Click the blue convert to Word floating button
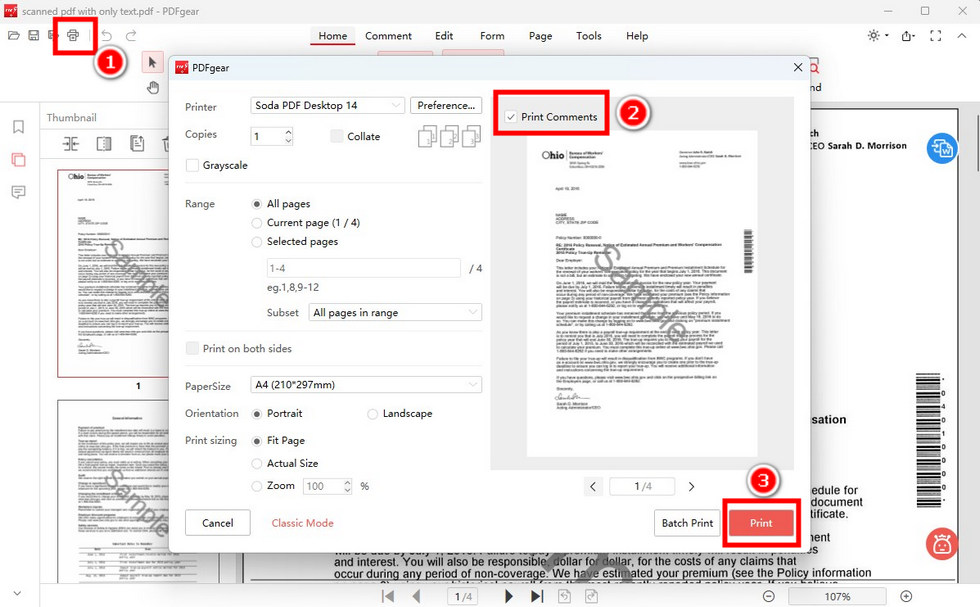 (941, 149)
